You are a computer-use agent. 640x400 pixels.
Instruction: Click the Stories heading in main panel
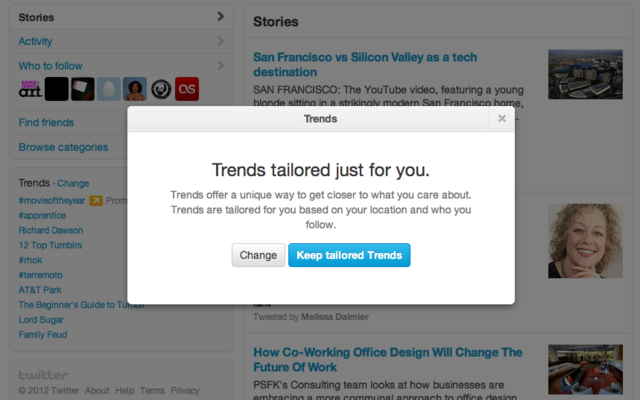pyautogui.click(x=276, y=22)
